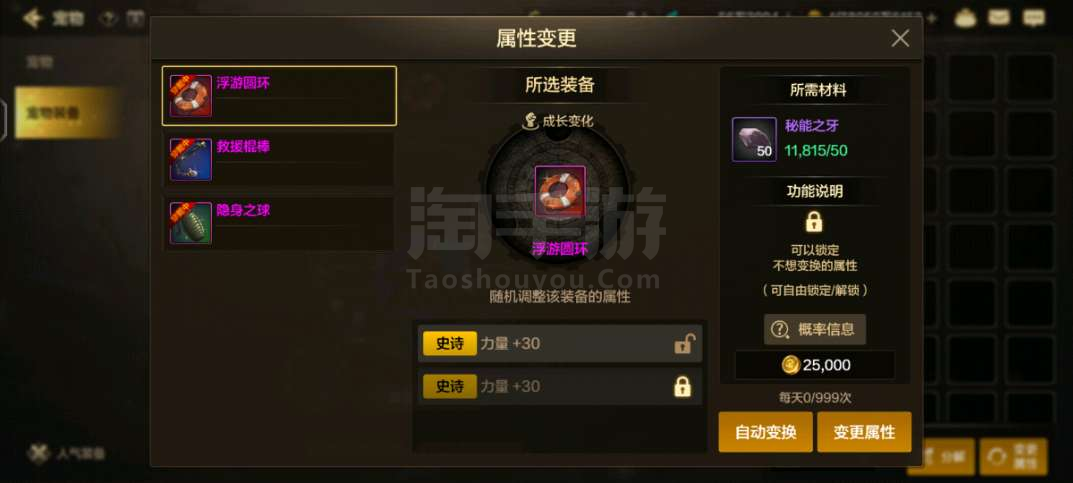Viewport: 1073px width, 483px height.
Task: Click the padlock icon under 功能说明
Action: point(814,221)
